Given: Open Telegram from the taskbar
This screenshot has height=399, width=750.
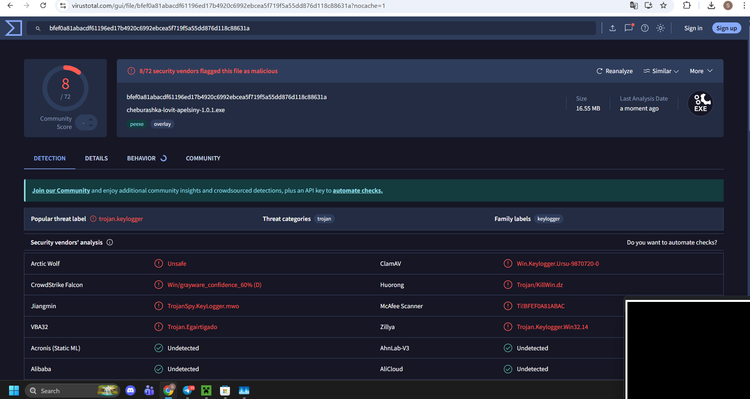Looking at the screenshot, I should point(188,390).
